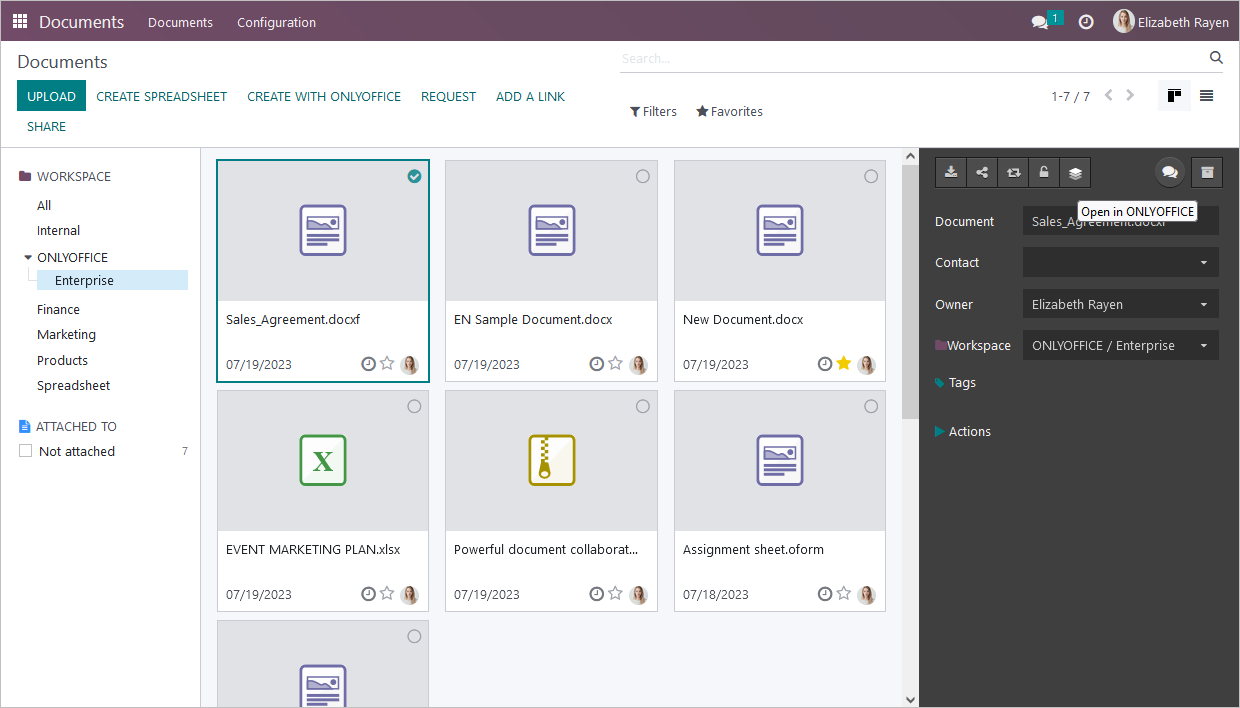This screenshot has height=708, width=1240.
Task: Open the Filters dropdown
Action: [x=653, y=111]
